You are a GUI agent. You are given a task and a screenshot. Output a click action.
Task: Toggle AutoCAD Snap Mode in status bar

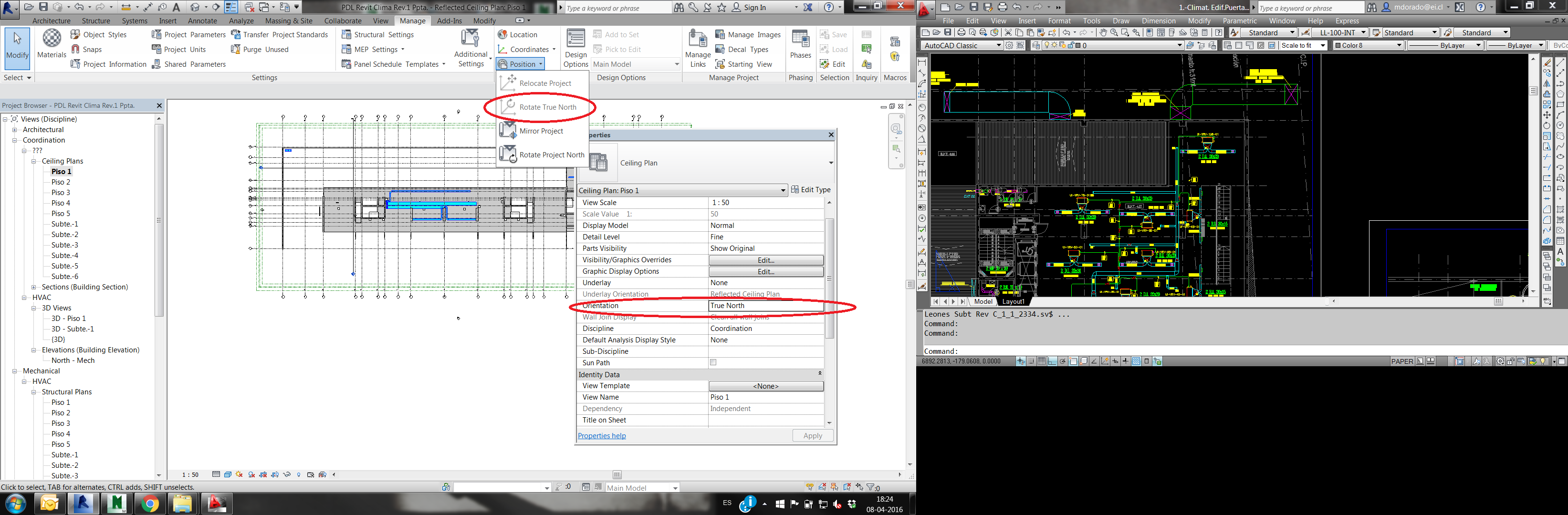coord(1031,361)
